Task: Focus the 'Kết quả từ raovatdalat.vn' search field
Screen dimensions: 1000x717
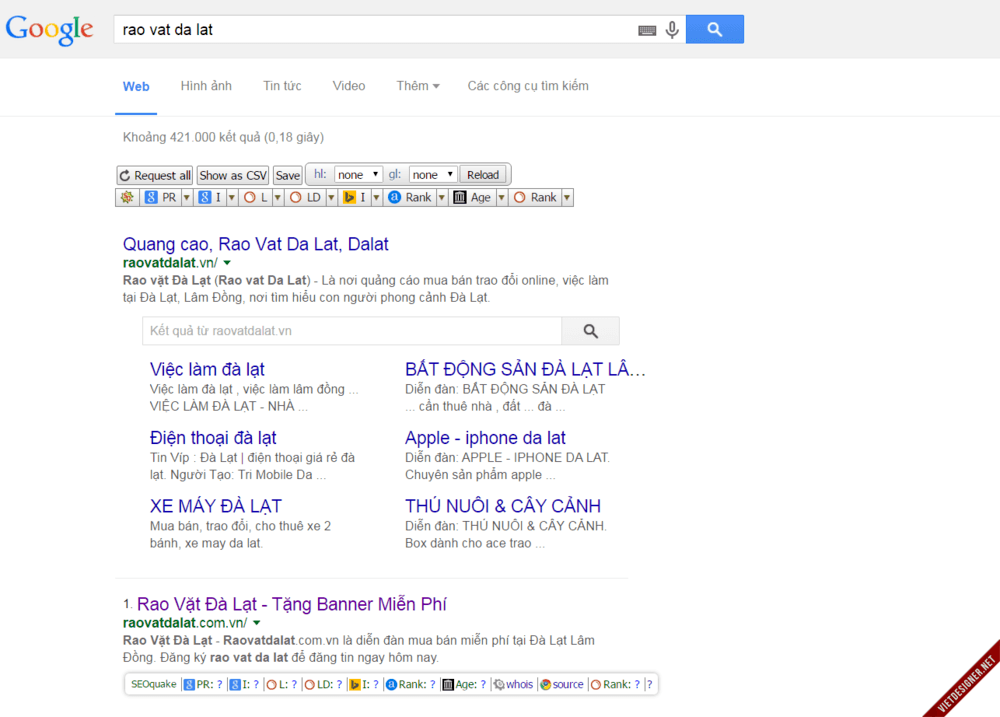Action: click(352, 331)
